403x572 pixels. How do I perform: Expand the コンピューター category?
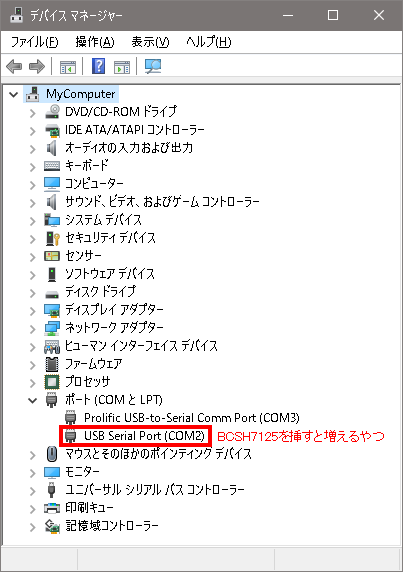pos(33,185)
